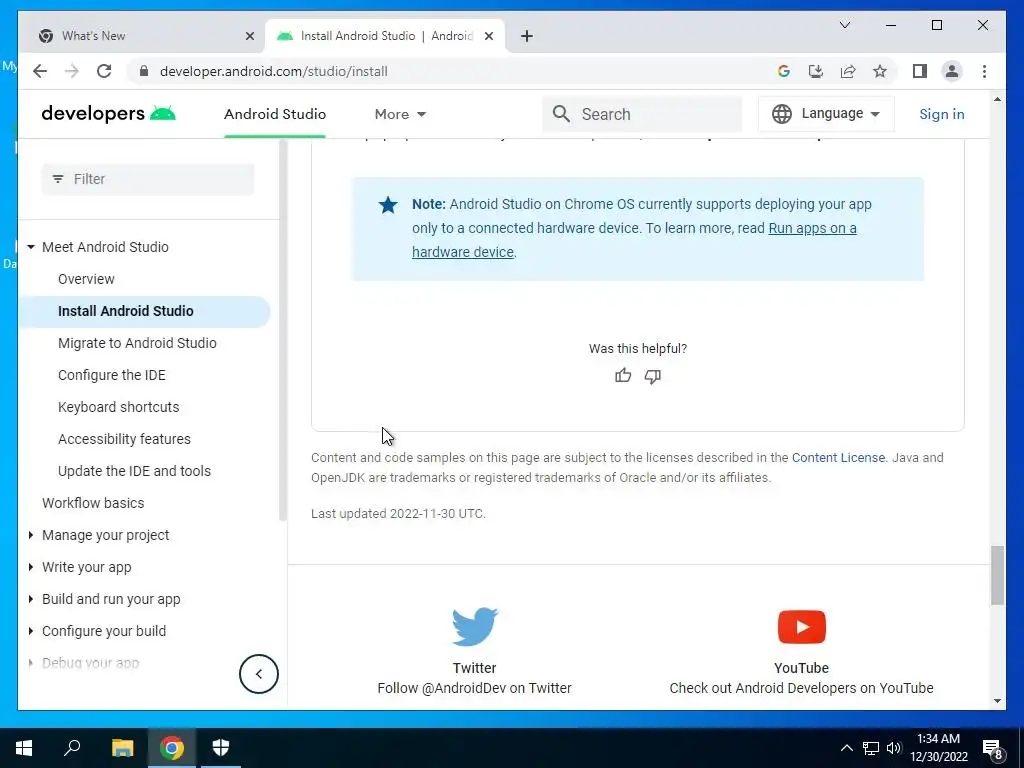Expand Build and run your app section
Screen dimensions: 1024x768
pyautogui.click(x=31, y=599)
